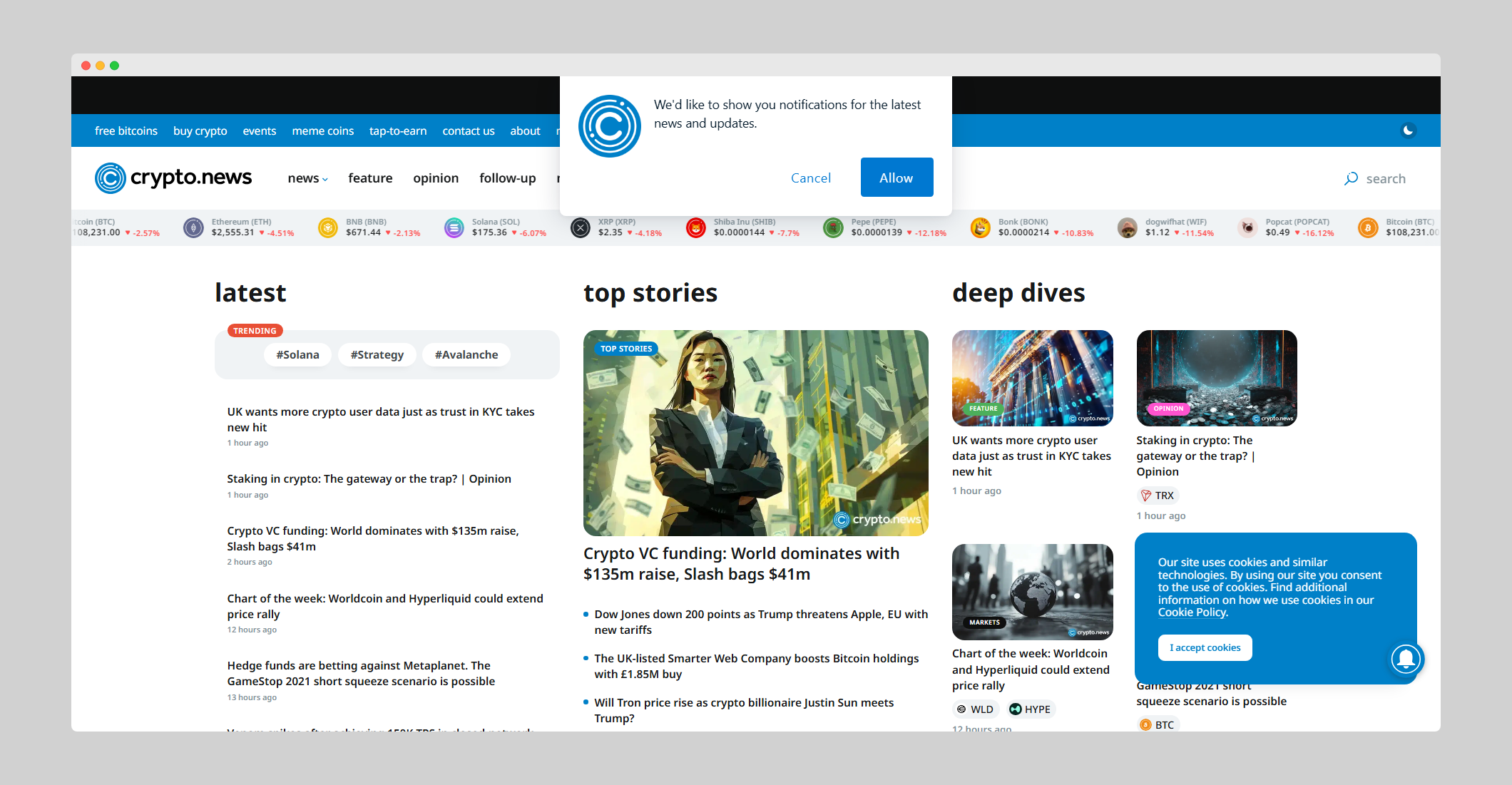Click the BNB ticker coin icon
The height and width of the screenshot is (785, 1512).
click(x=328, y=227)
